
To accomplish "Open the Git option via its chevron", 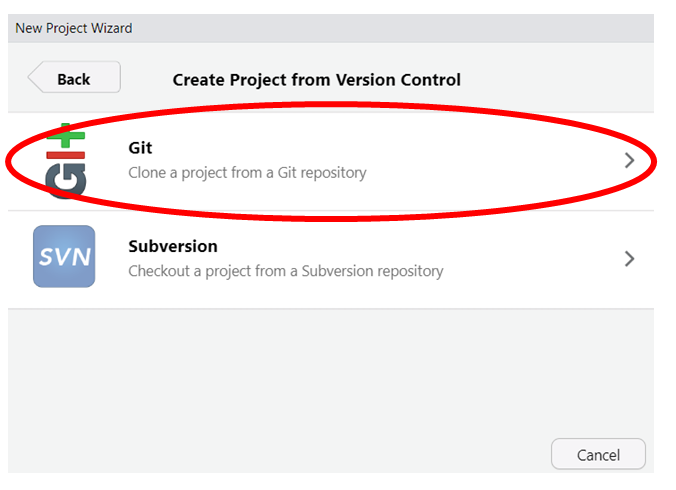I will point(629,160).
